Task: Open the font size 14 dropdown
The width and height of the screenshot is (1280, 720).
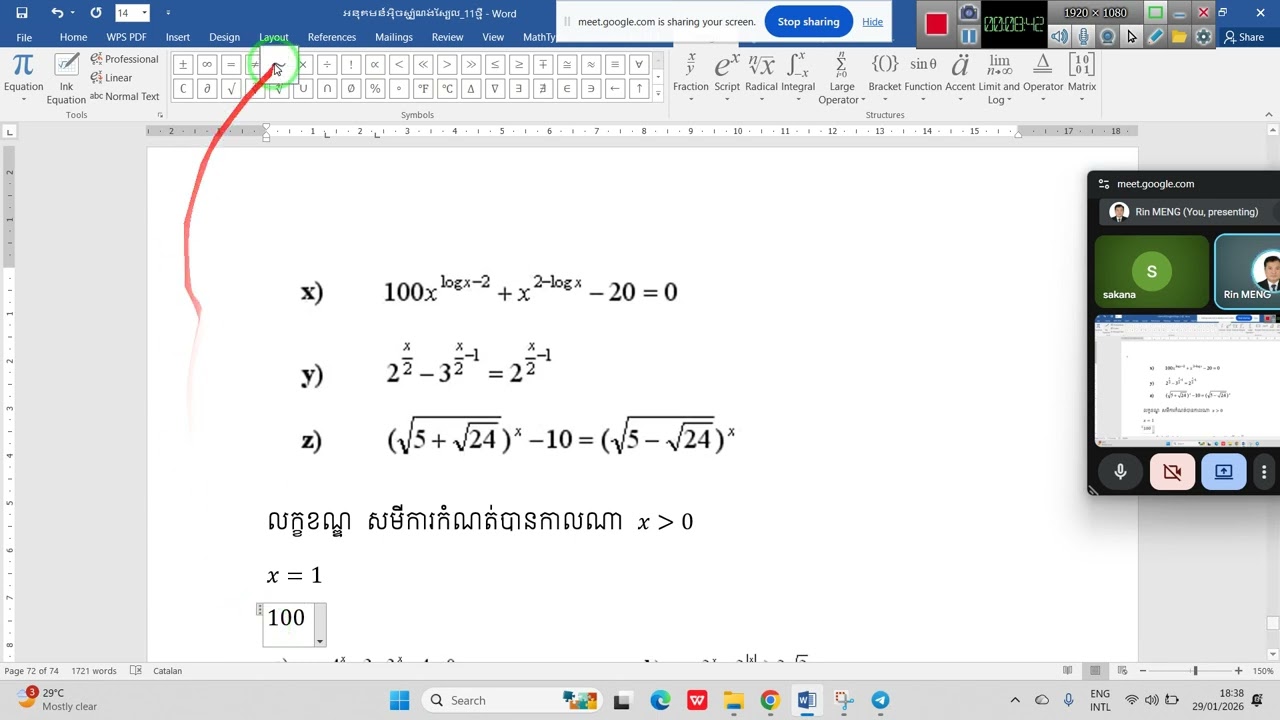Action: pyautogui.click(x=144, y=13)
